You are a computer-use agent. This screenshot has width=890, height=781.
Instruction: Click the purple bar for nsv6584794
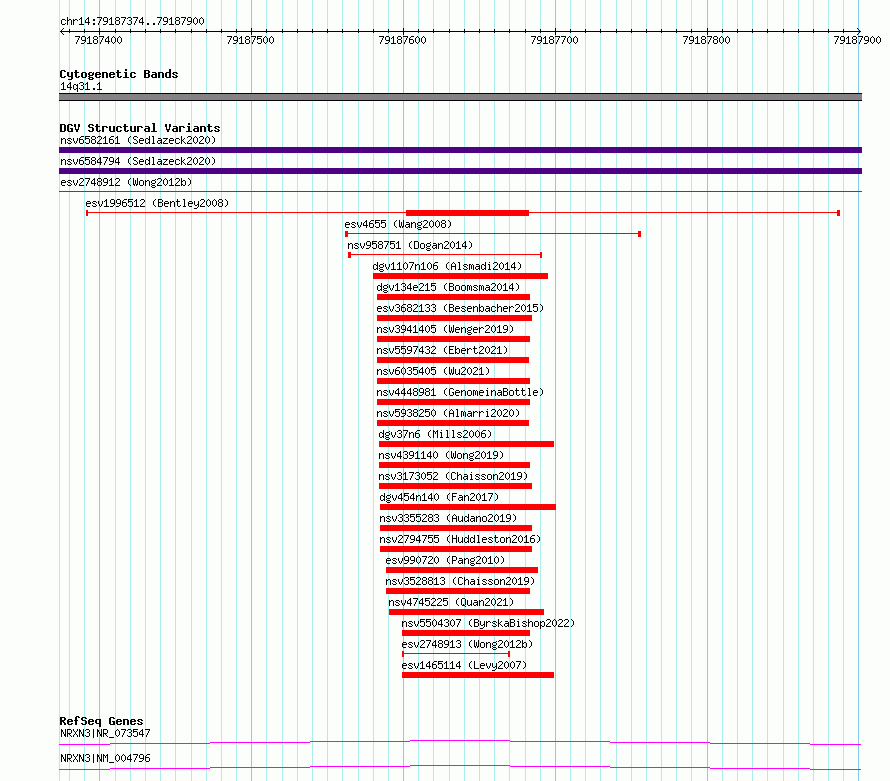pos(460,171)
